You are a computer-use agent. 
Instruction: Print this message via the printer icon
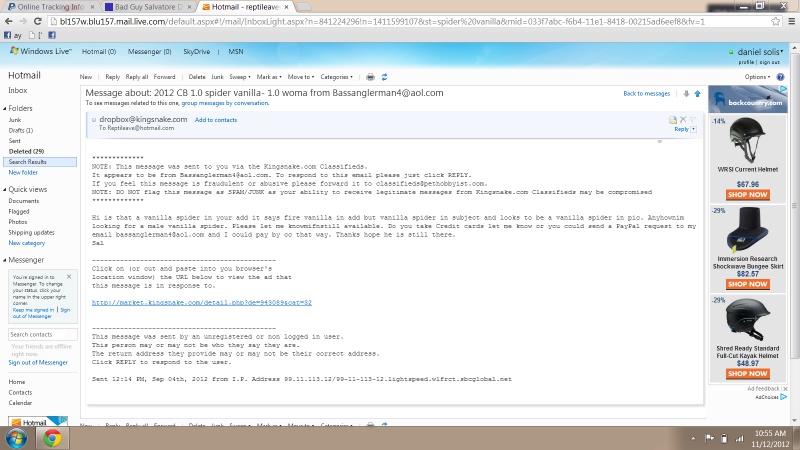(x=370, y=77)
